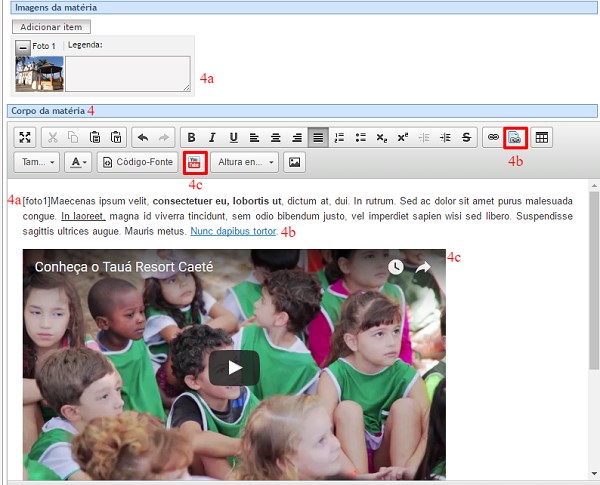Click the Imagens da matéria section header
The height and width of the screenshot is (485, 600).
point(304,8)
